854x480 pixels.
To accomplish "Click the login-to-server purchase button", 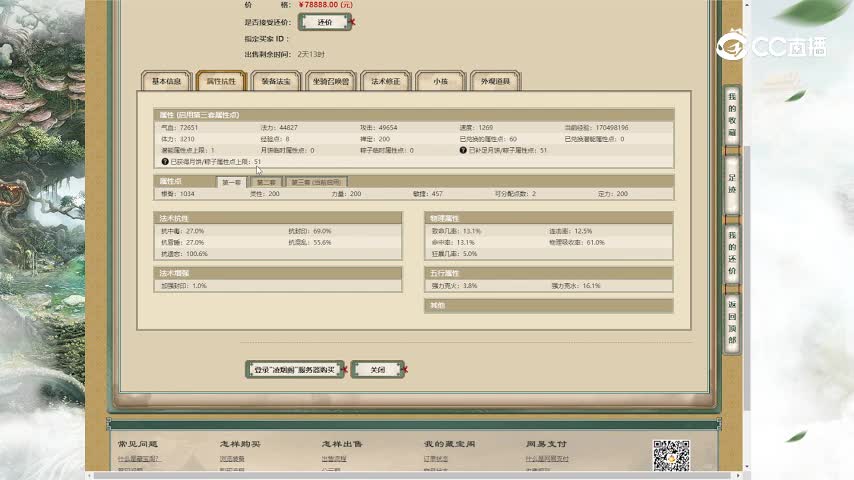I will 294,369.
